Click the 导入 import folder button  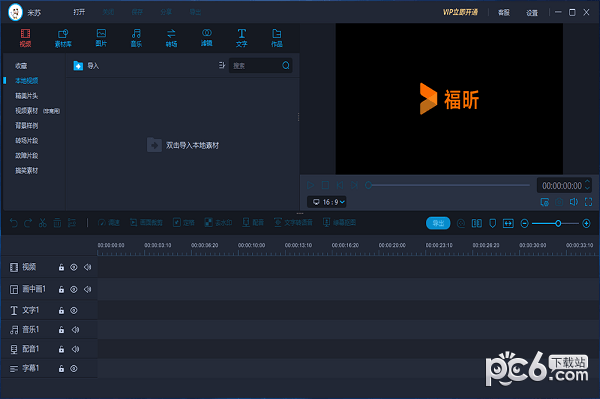coord(86,66)
